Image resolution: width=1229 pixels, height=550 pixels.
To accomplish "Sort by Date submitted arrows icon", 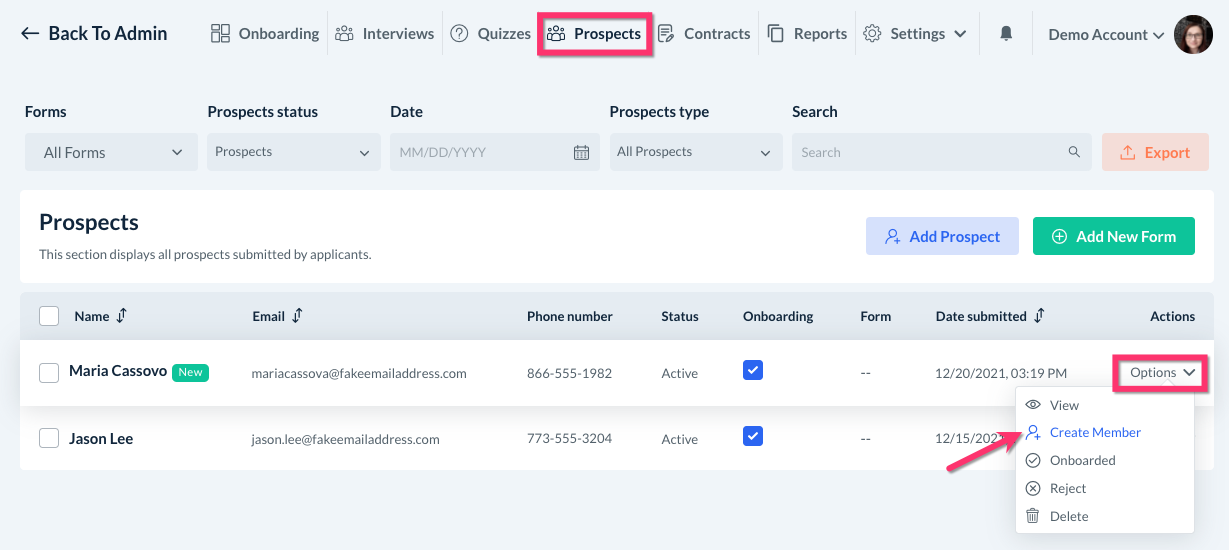I will point(1039,316).
